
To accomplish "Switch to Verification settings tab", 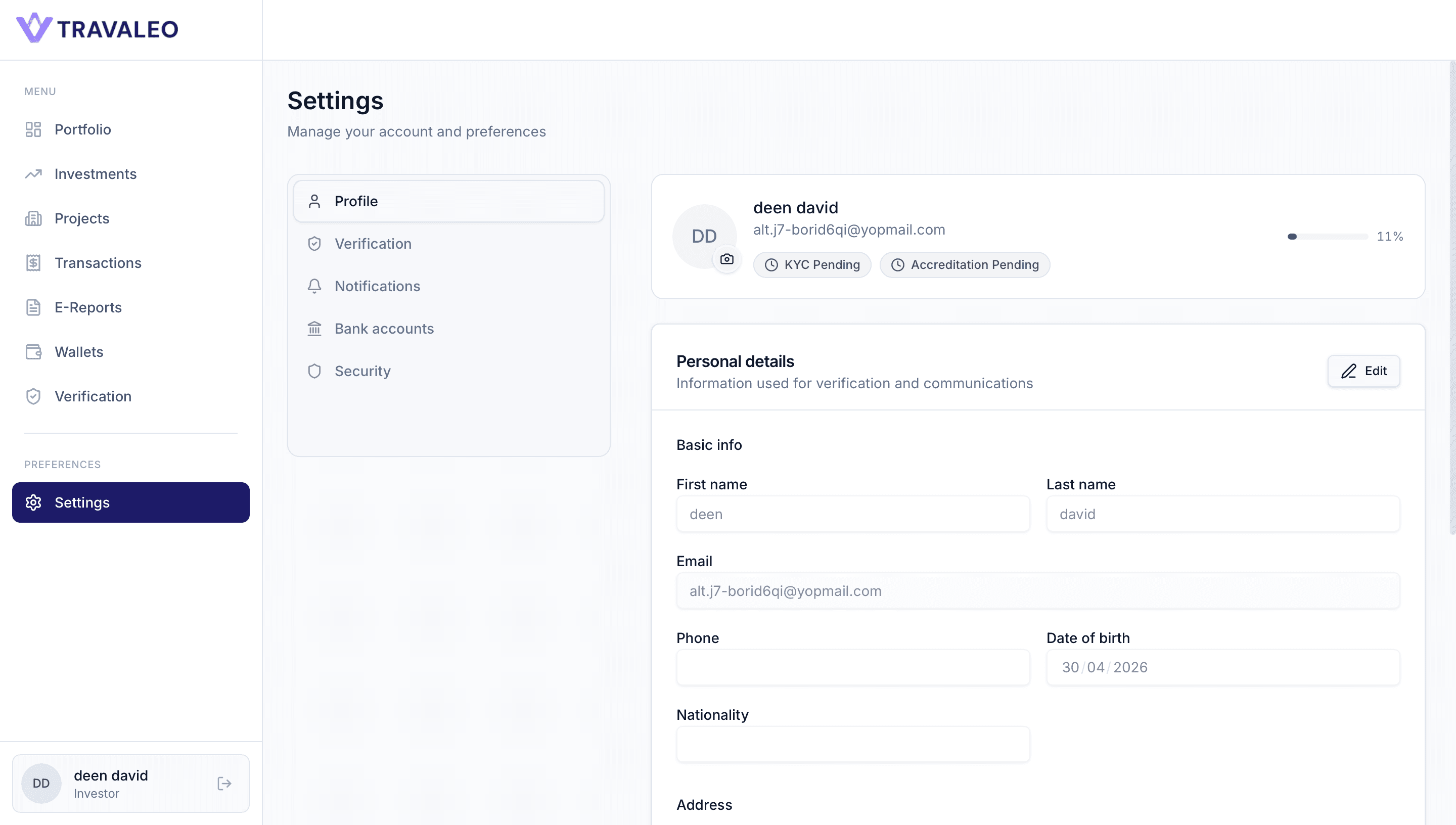I will pos(449,244).
